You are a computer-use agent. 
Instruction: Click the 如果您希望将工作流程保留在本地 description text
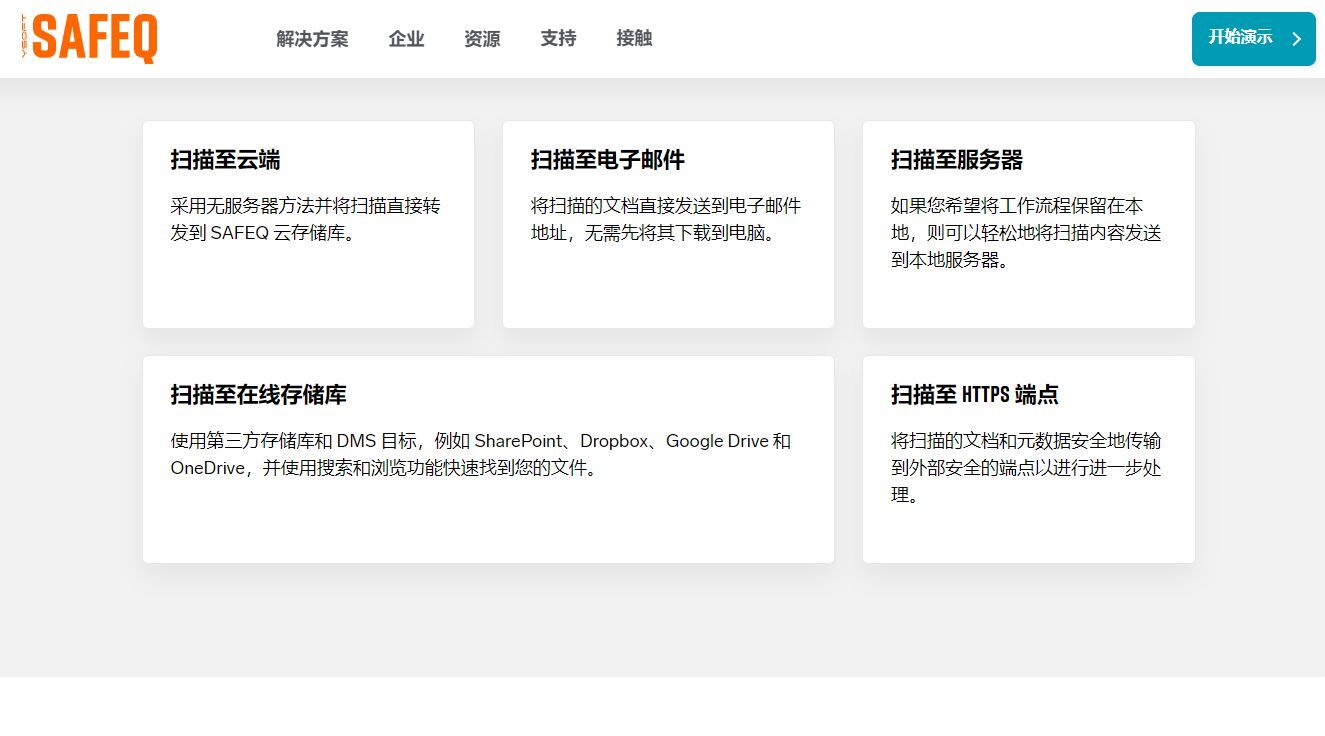coord(1026,233)
